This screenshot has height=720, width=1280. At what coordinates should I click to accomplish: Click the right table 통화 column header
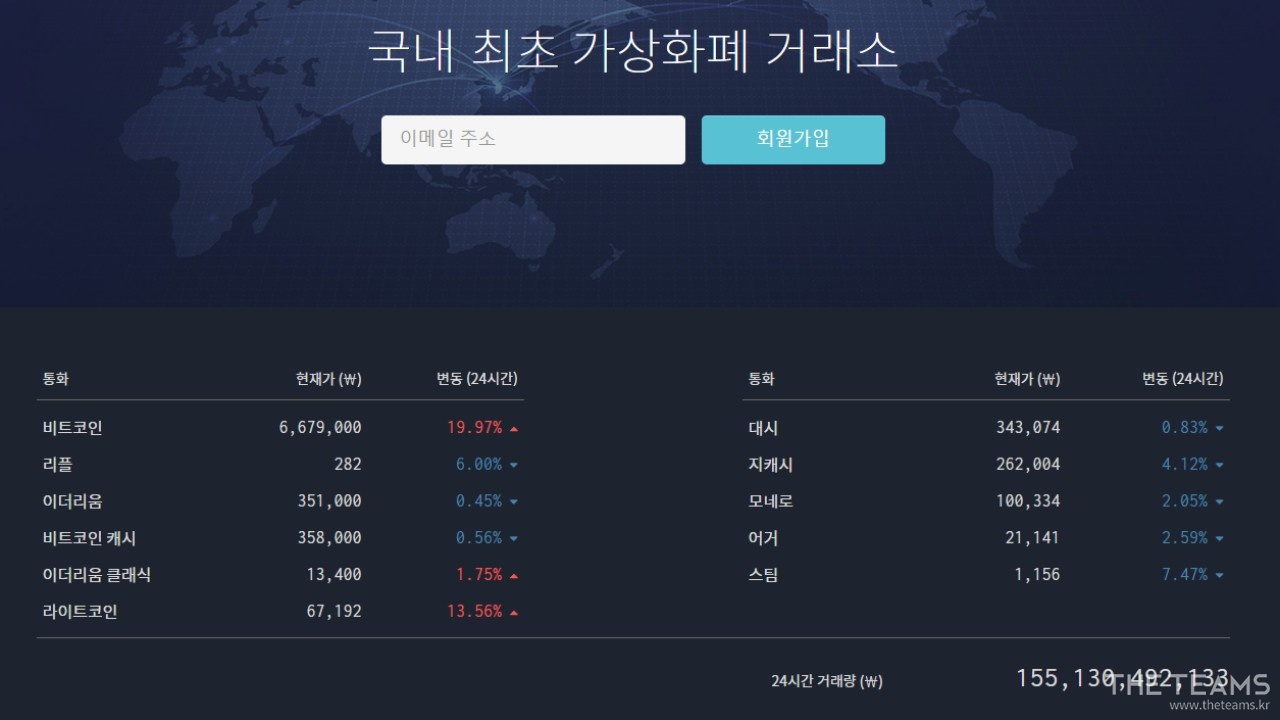(761, 379)
